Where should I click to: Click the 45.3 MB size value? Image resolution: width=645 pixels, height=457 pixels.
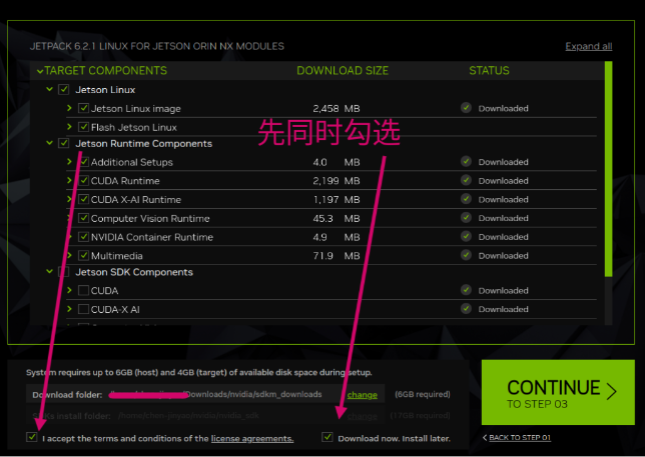[x=336, y=218]
